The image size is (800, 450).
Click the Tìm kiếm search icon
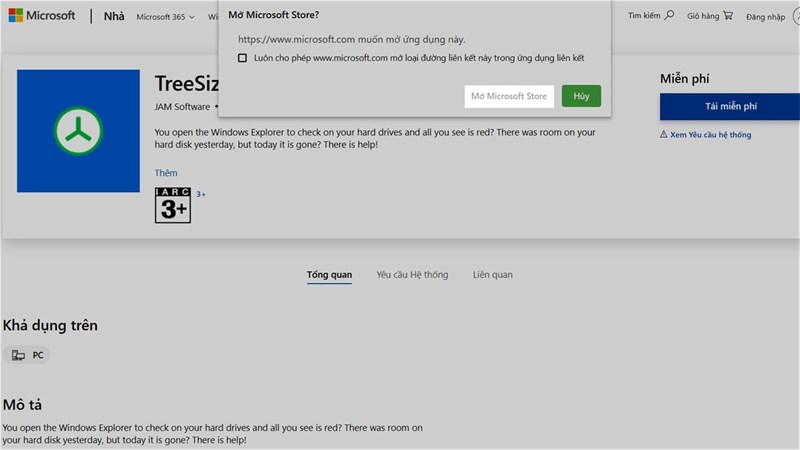coord(669,15)
